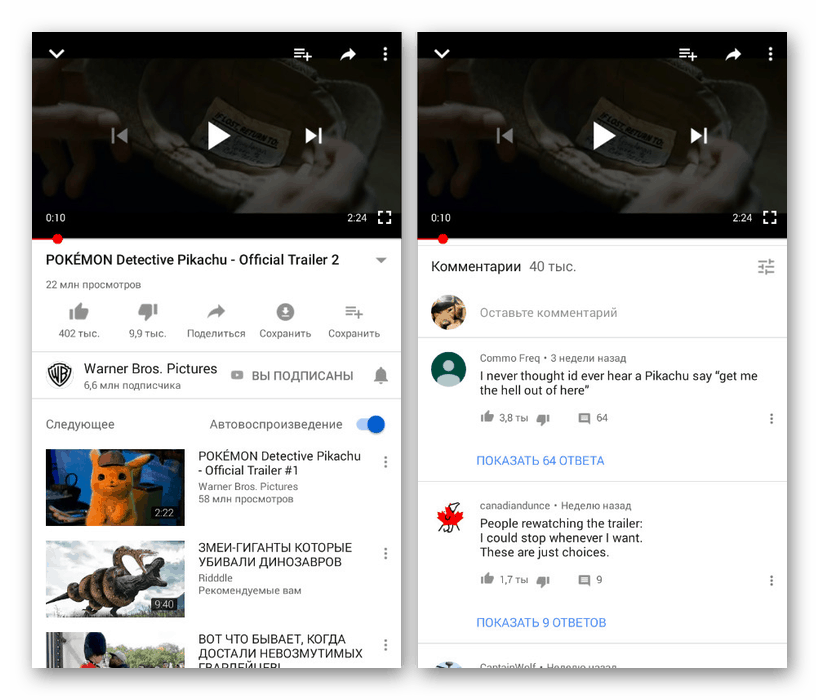This screenshot has width=819, height=700.
Task: Open Detective Pikachu Trailer #1 thumbnail
Action: tap(115, 487)
